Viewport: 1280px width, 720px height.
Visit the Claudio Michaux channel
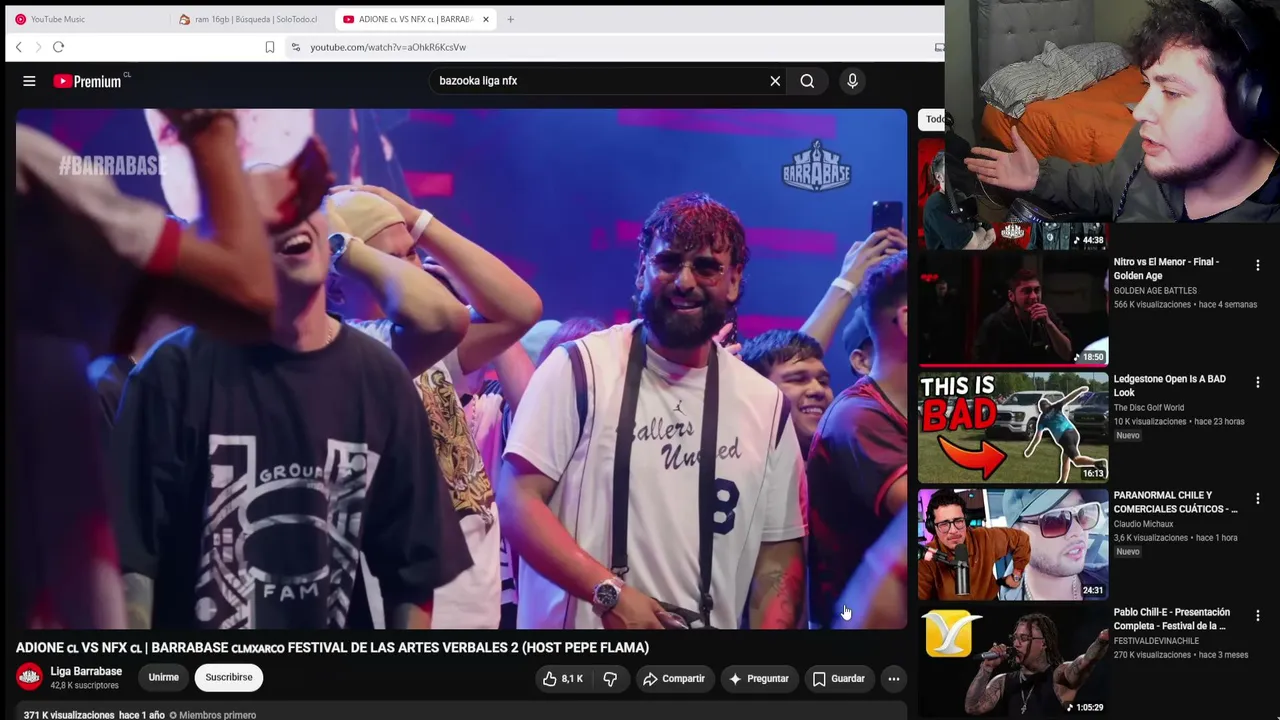point(1144,524)
